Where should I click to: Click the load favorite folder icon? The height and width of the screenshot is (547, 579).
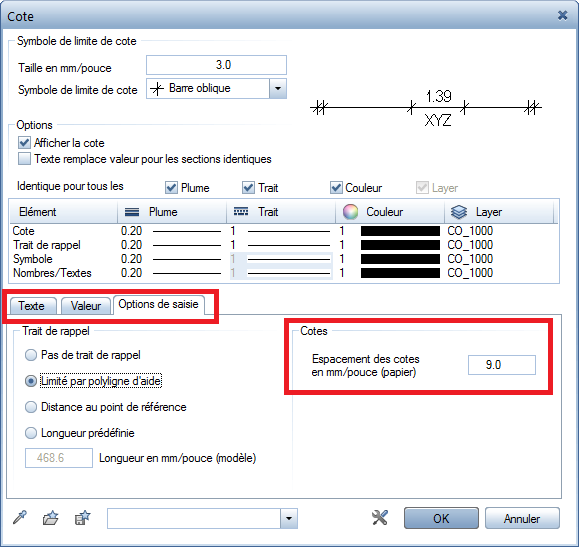point(51,518)
